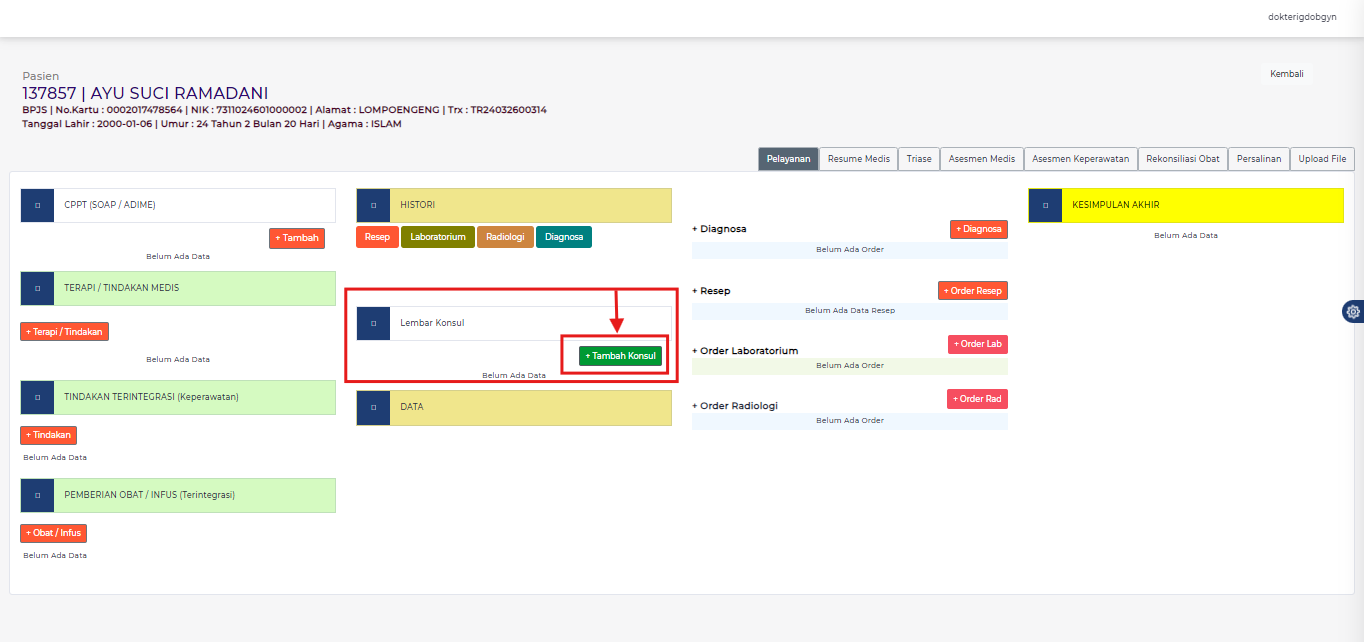This screenshot has height=642, width=1364.
Task: Click the square icon beside HISTORI header
Action: point(373,205)
